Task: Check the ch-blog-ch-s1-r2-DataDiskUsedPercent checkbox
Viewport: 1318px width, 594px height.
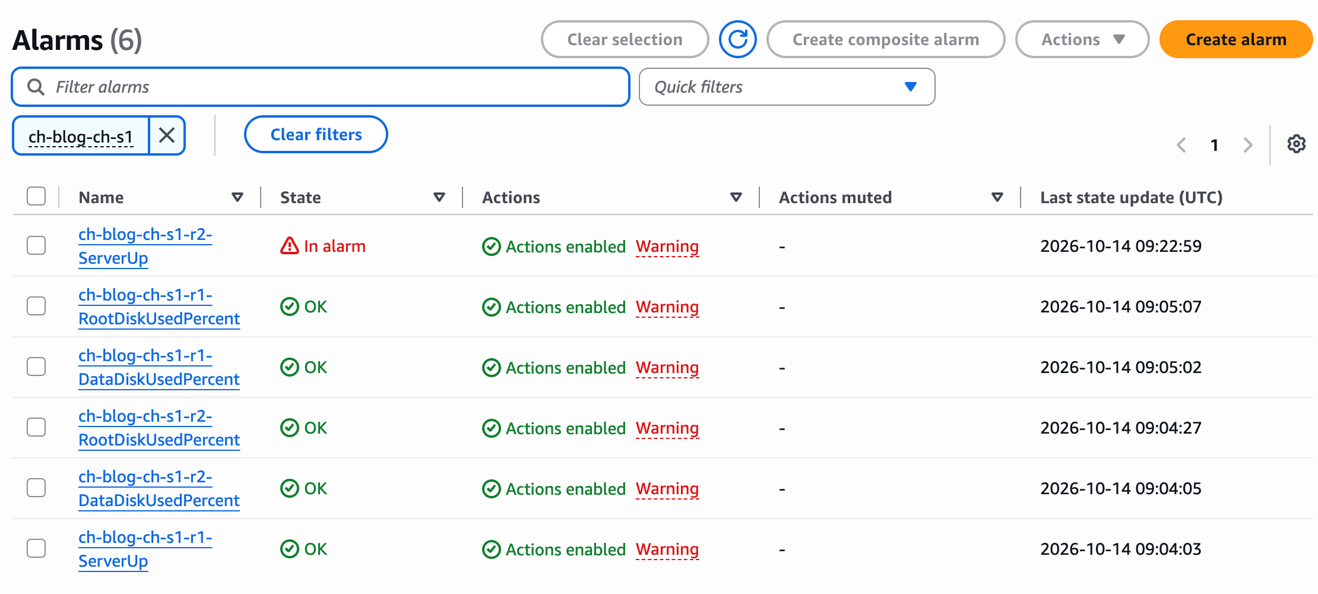Action: [36, 488]
